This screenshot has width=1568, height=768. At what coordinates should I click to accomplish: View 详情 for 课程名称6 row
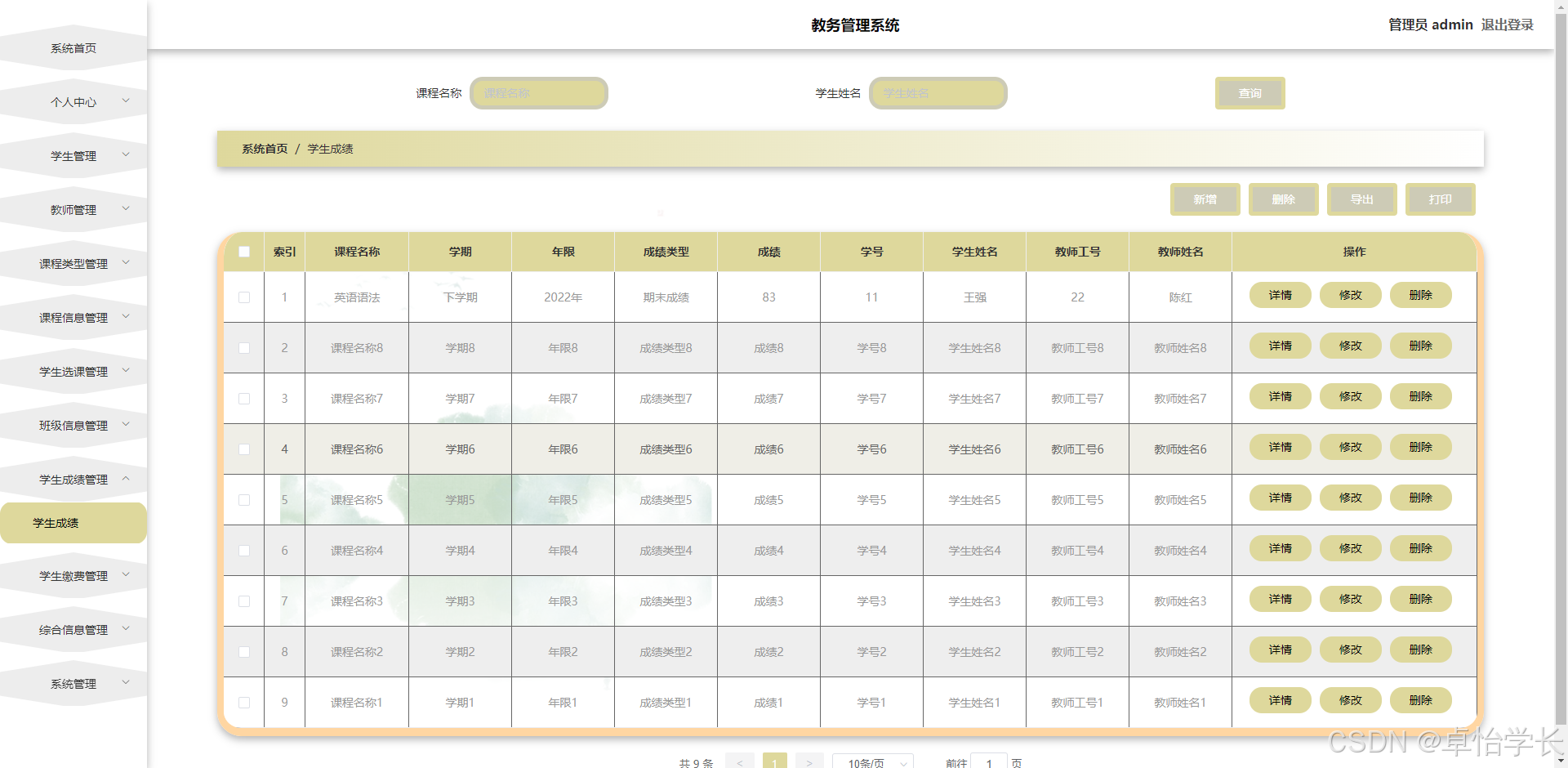(1280, 447)
